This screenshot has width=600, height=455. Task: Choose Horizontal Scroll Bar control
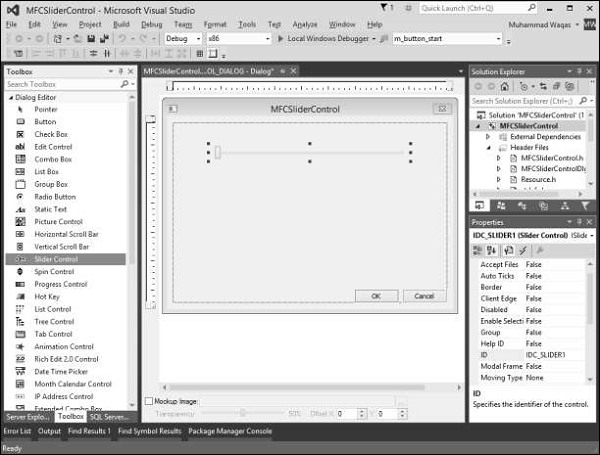tap(66, 234)
